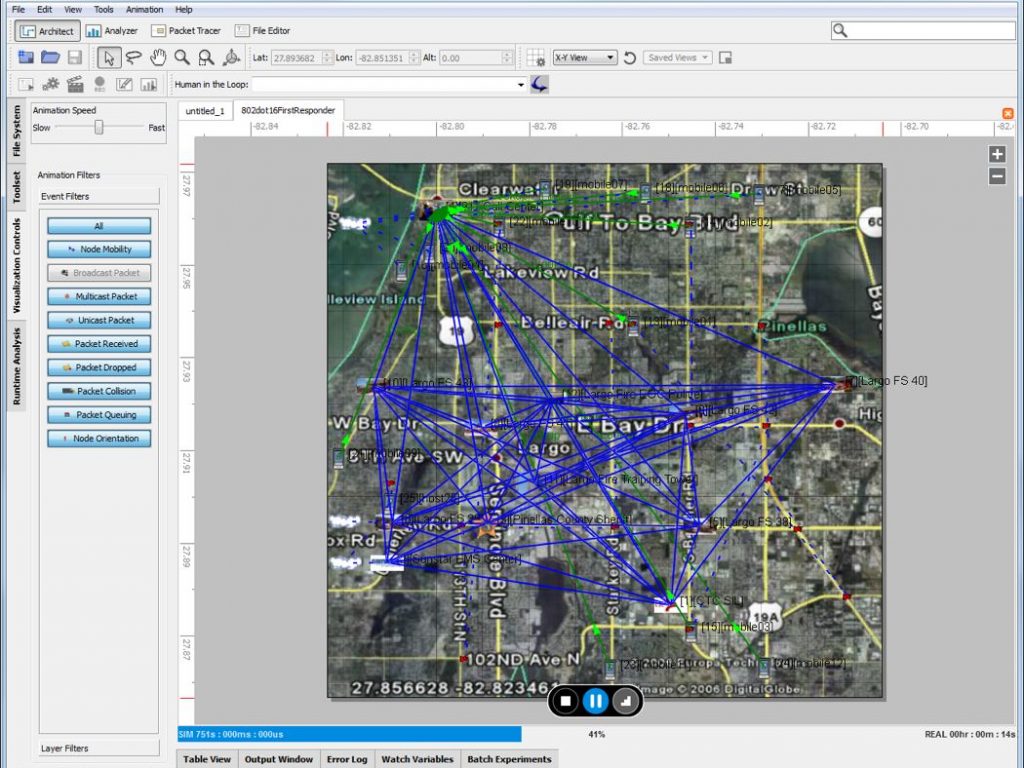Toggle the Unicast Packet filter

pyautogui.click(x=99, y=320)
